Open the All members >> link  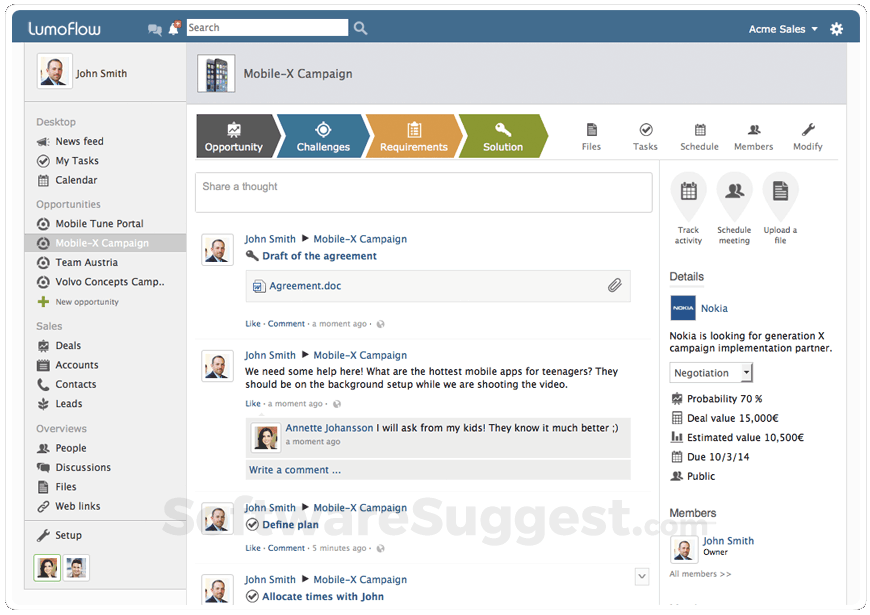(700, 574)
